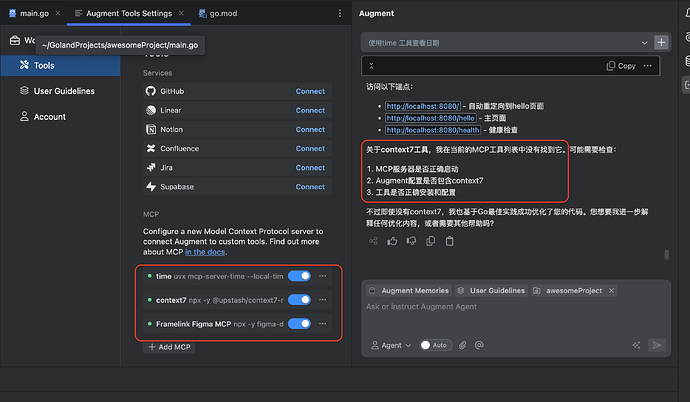690x402 pixels.
Task: Open the Agent mode dropdown
Action: point(391,345)
